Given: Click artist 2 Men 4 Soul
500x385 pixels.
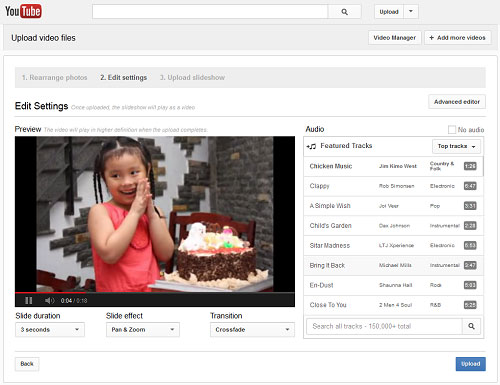Looking at the screenshot, I should pyautogui.click(x=395, y=305).
